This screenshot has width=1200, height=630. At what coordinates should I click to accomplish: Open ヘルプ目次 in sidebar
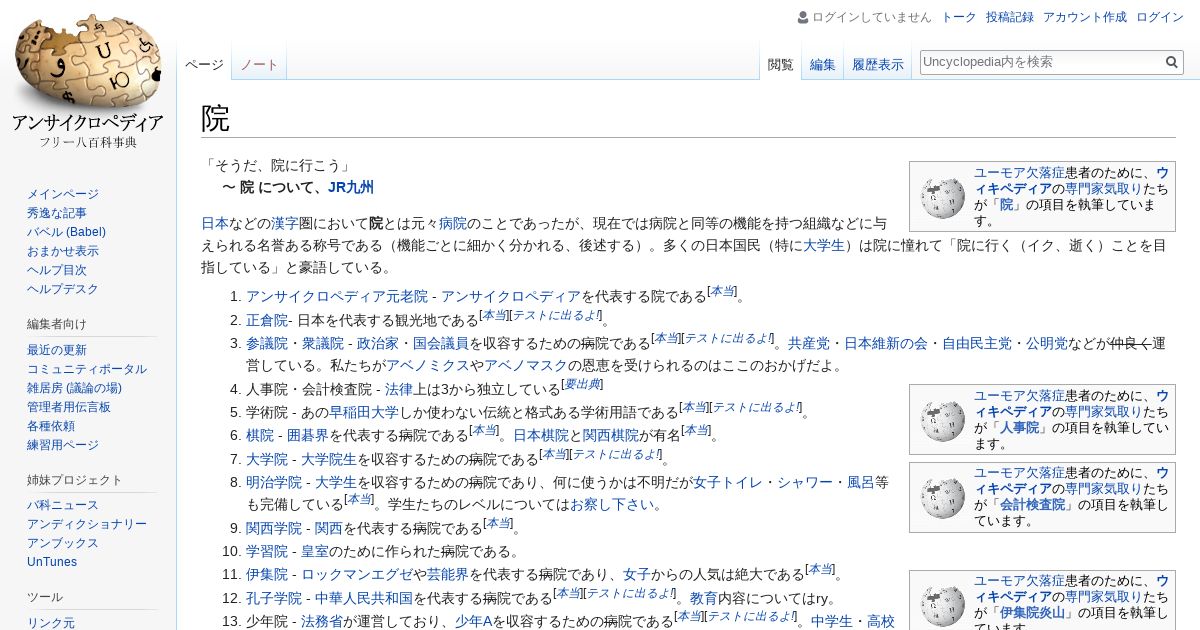57,270
